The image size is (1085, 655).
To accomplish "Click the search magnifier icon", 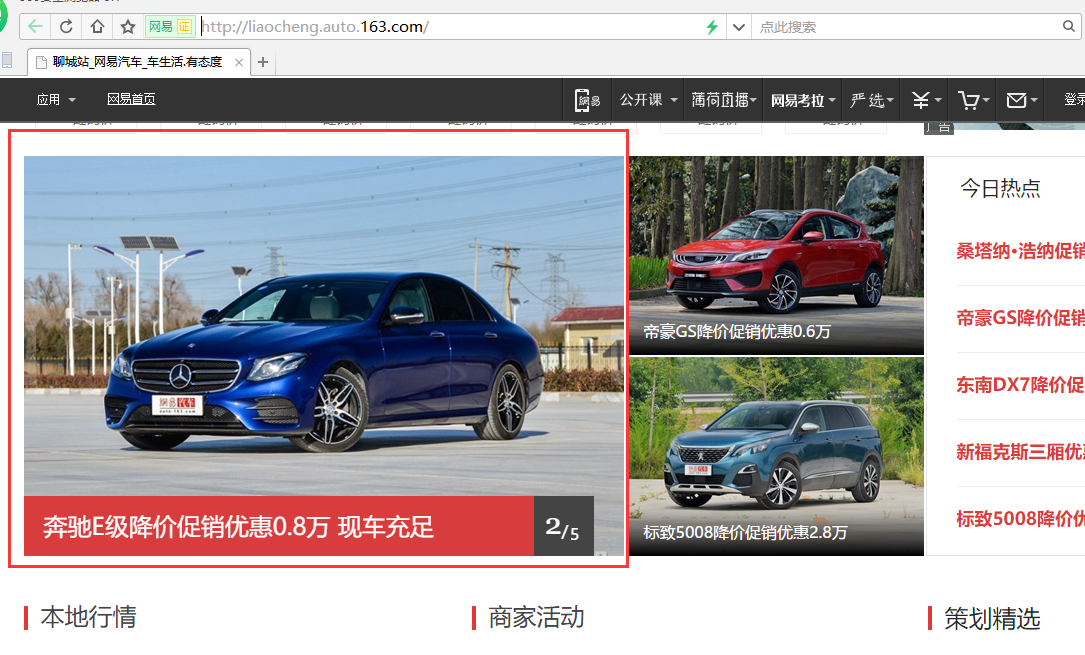I will [x=1068, y=26].
